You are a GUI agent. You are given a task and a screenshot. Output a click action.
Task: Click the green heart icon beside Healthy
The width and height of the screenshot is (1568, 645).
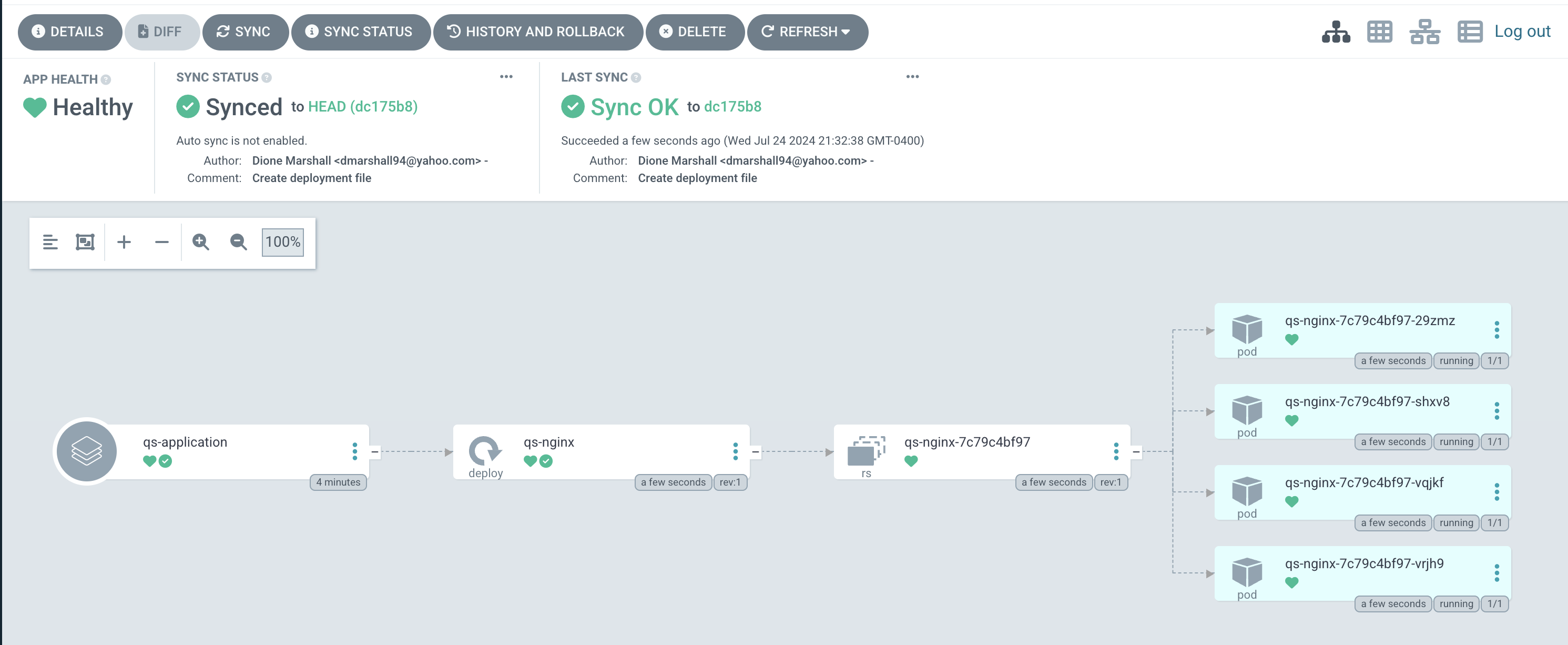pos(35,107)
